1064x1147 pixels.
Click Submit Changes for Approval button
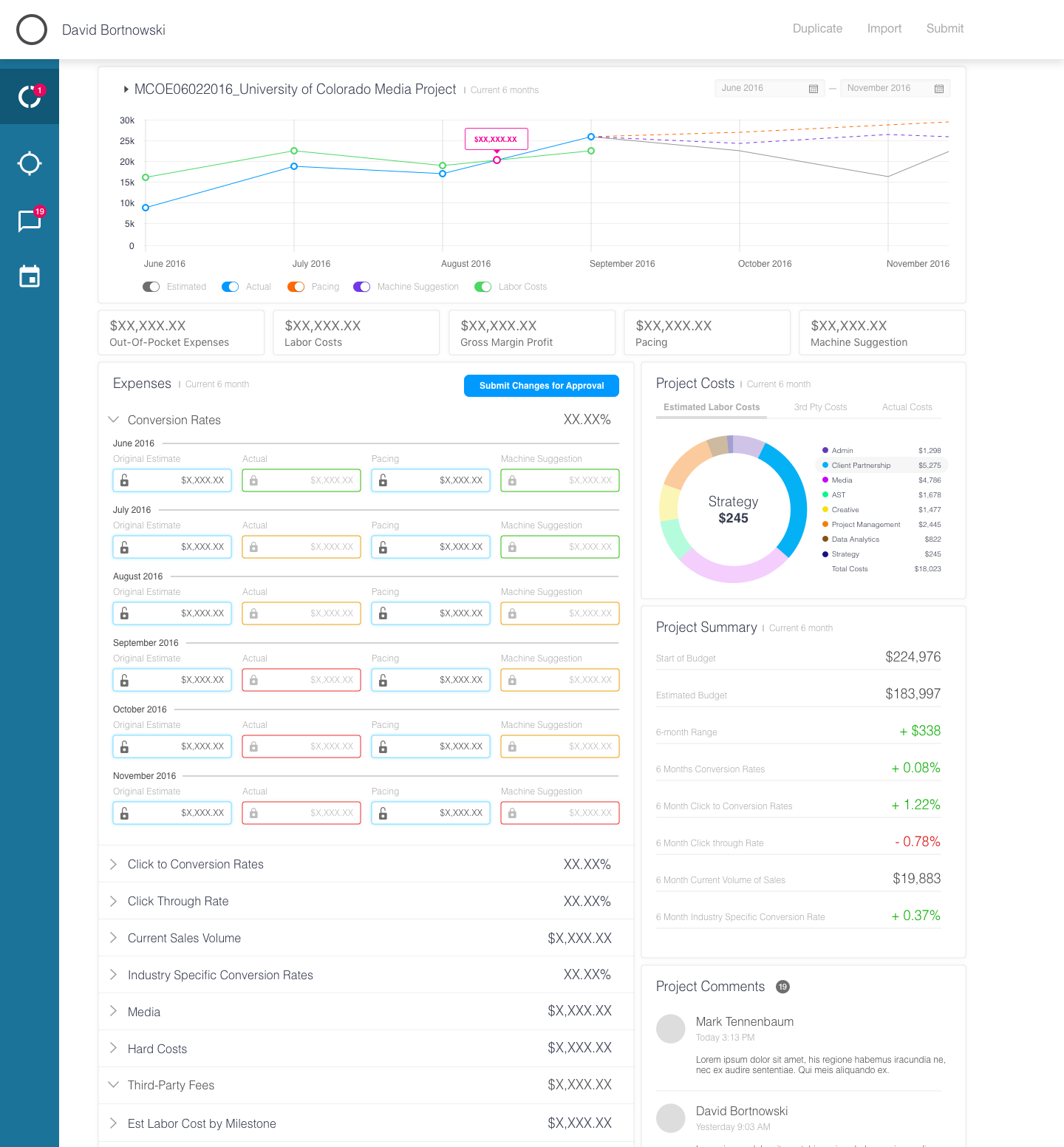tap(542, 386)
